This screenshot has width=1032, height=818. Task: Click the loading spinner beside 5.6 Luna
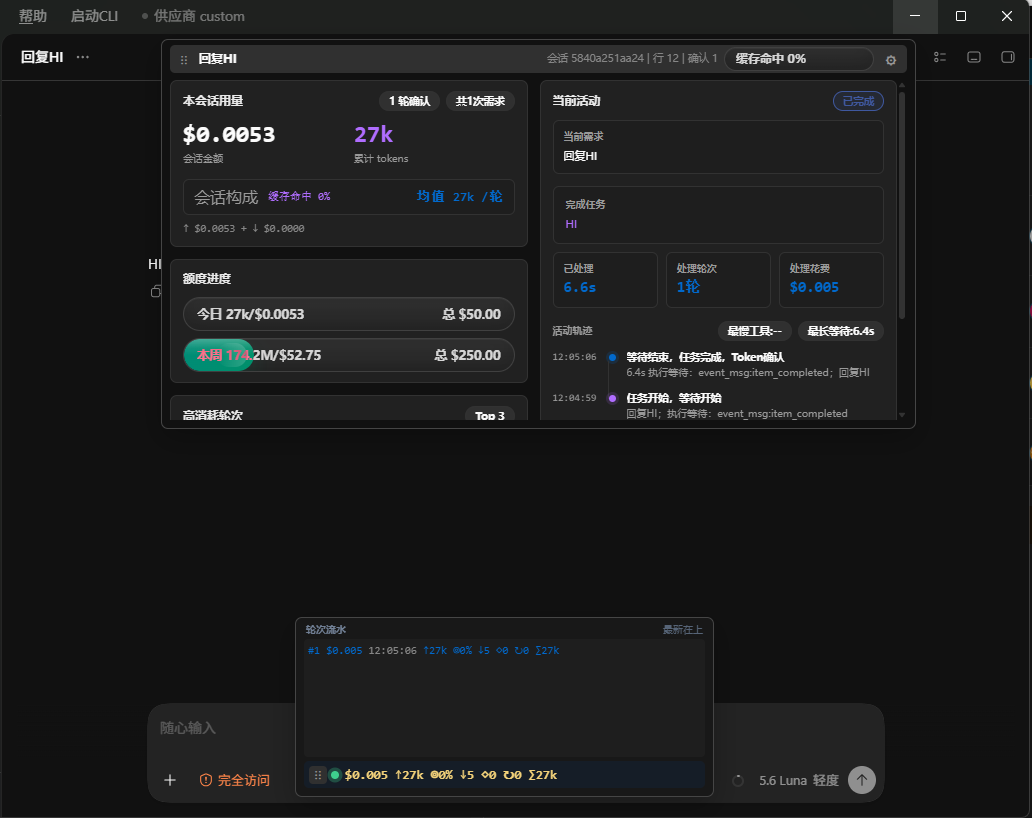pyautogui.click(x=738, y=780)
